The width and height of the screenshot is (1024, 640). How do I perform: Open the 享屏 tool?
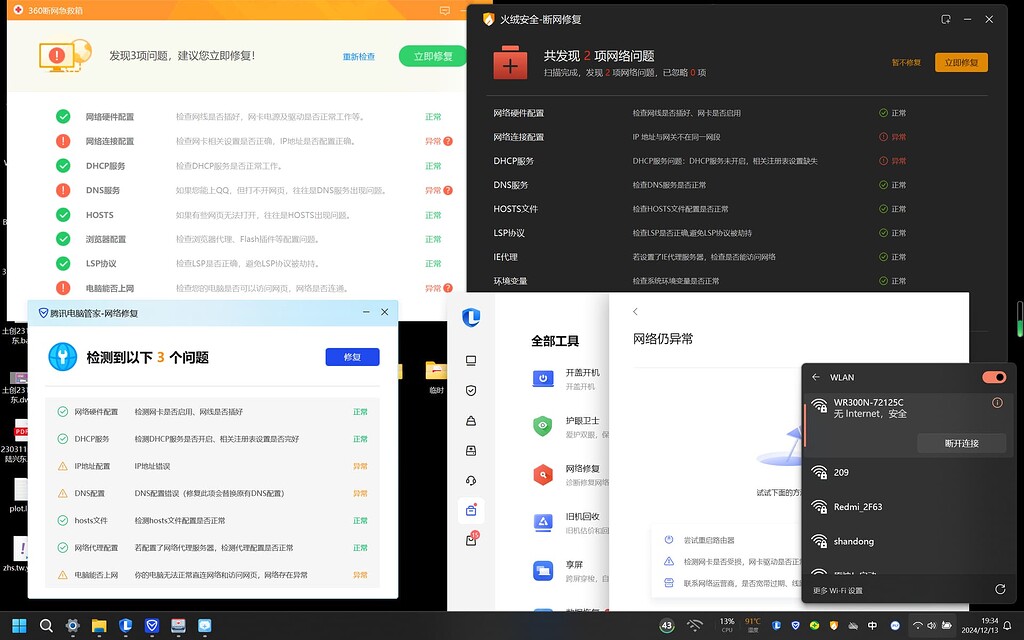point(571,571)
